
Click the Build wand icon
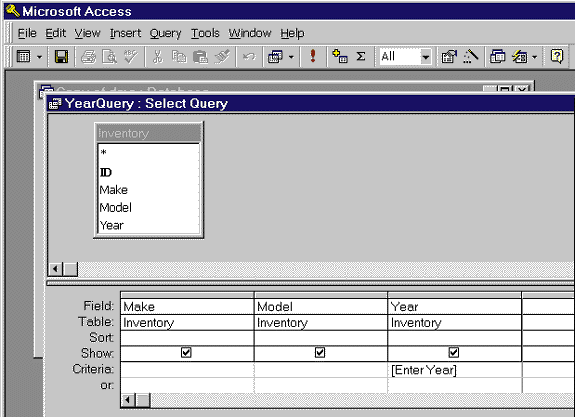471,56
